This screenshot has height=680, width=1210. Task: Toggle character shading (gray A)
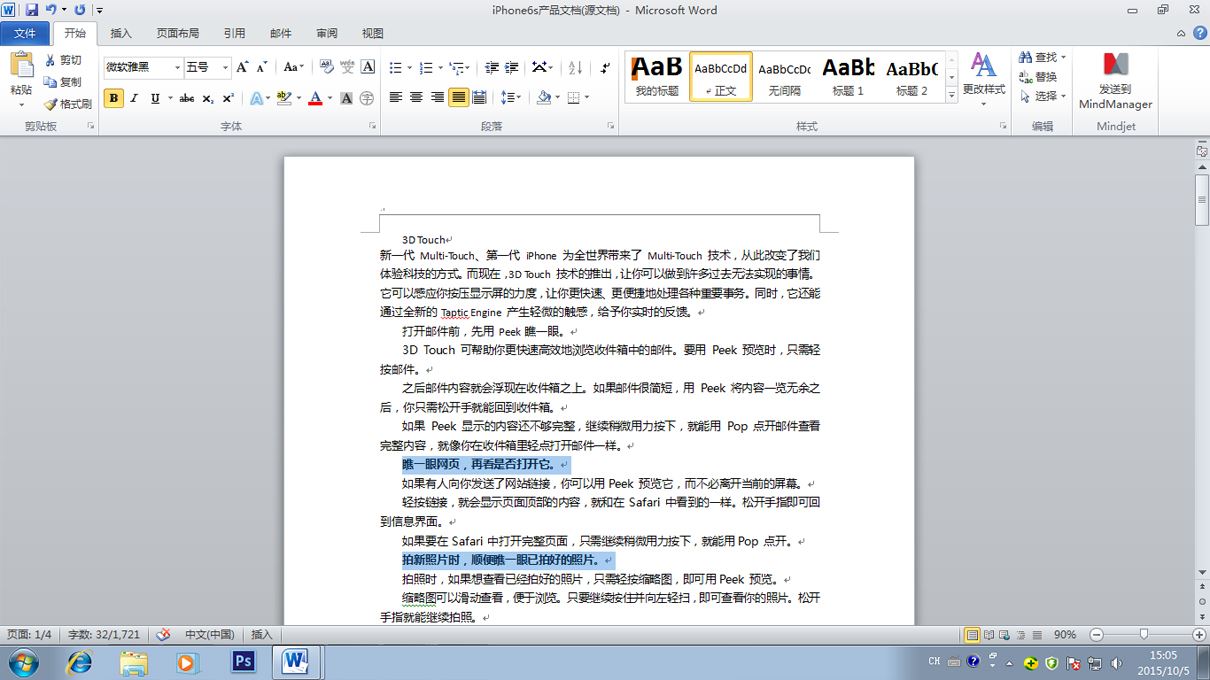tap(346, 98)
